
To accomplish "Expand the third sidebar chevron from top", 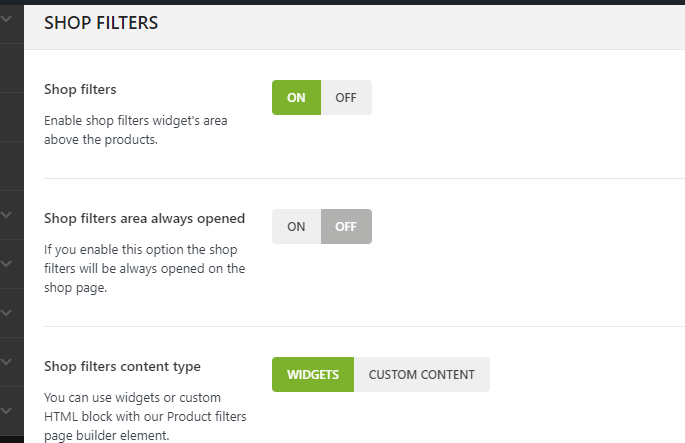I will coord(7,264).
